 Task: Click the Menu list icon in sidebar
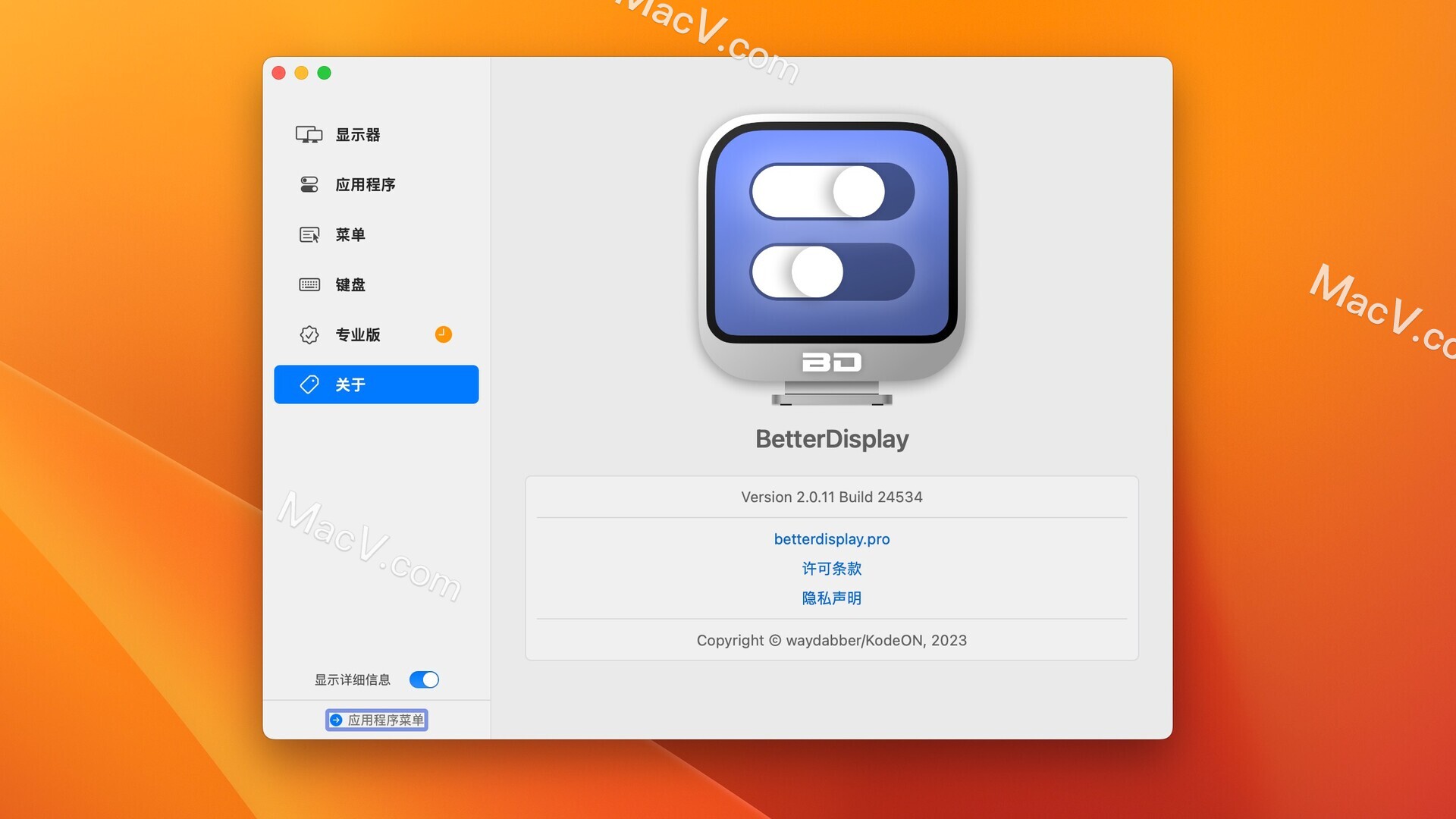tap(309, 235)
